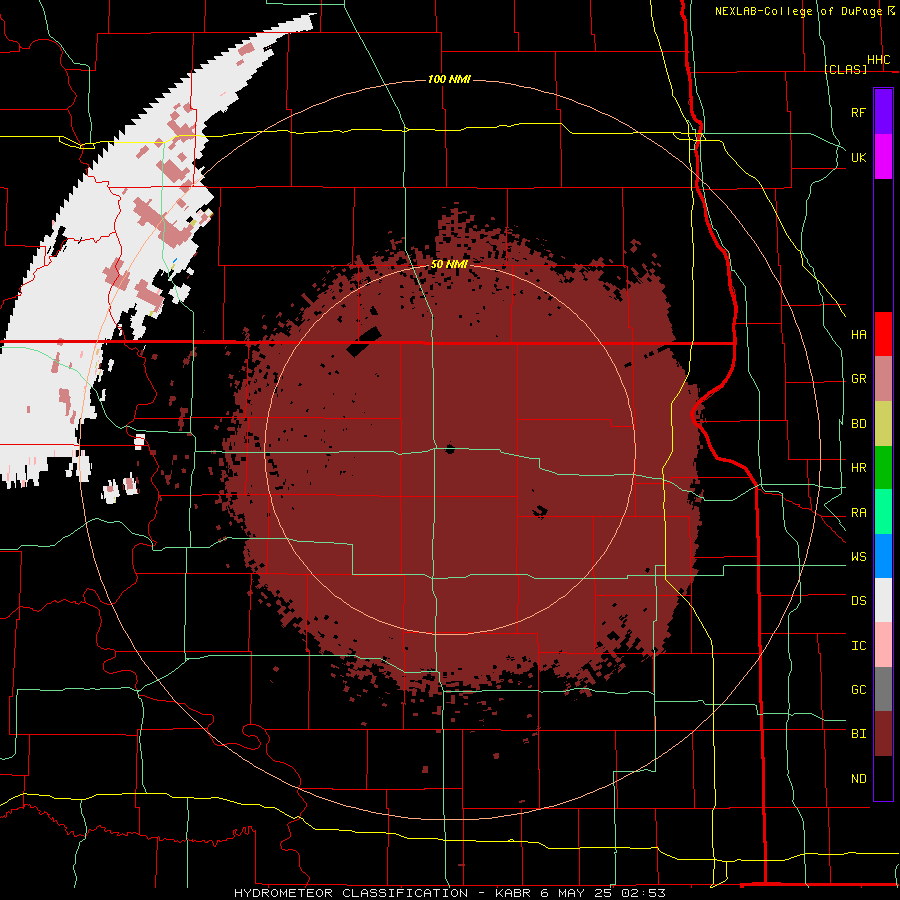
Task: Click the IC legend label
Action: pyautogui.click(x=858, y=646)
